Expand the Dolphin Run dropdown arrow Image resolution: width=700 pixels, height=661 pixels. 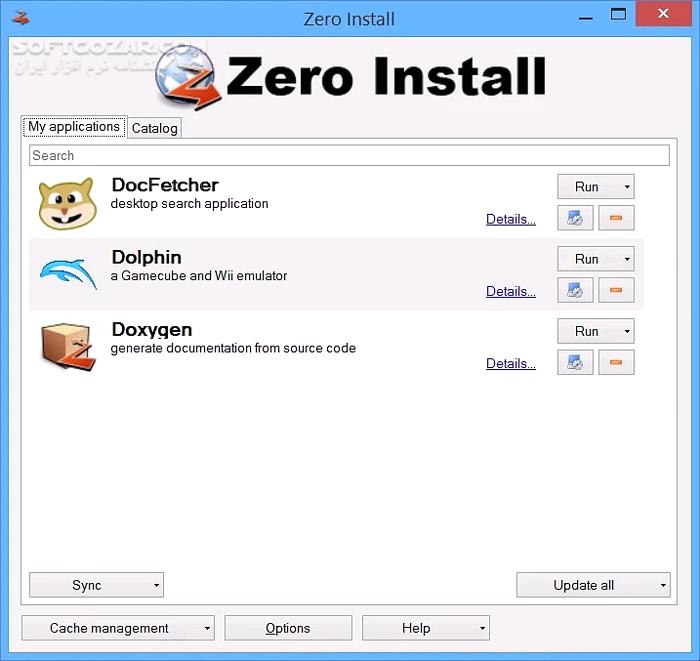click(627, 259)
